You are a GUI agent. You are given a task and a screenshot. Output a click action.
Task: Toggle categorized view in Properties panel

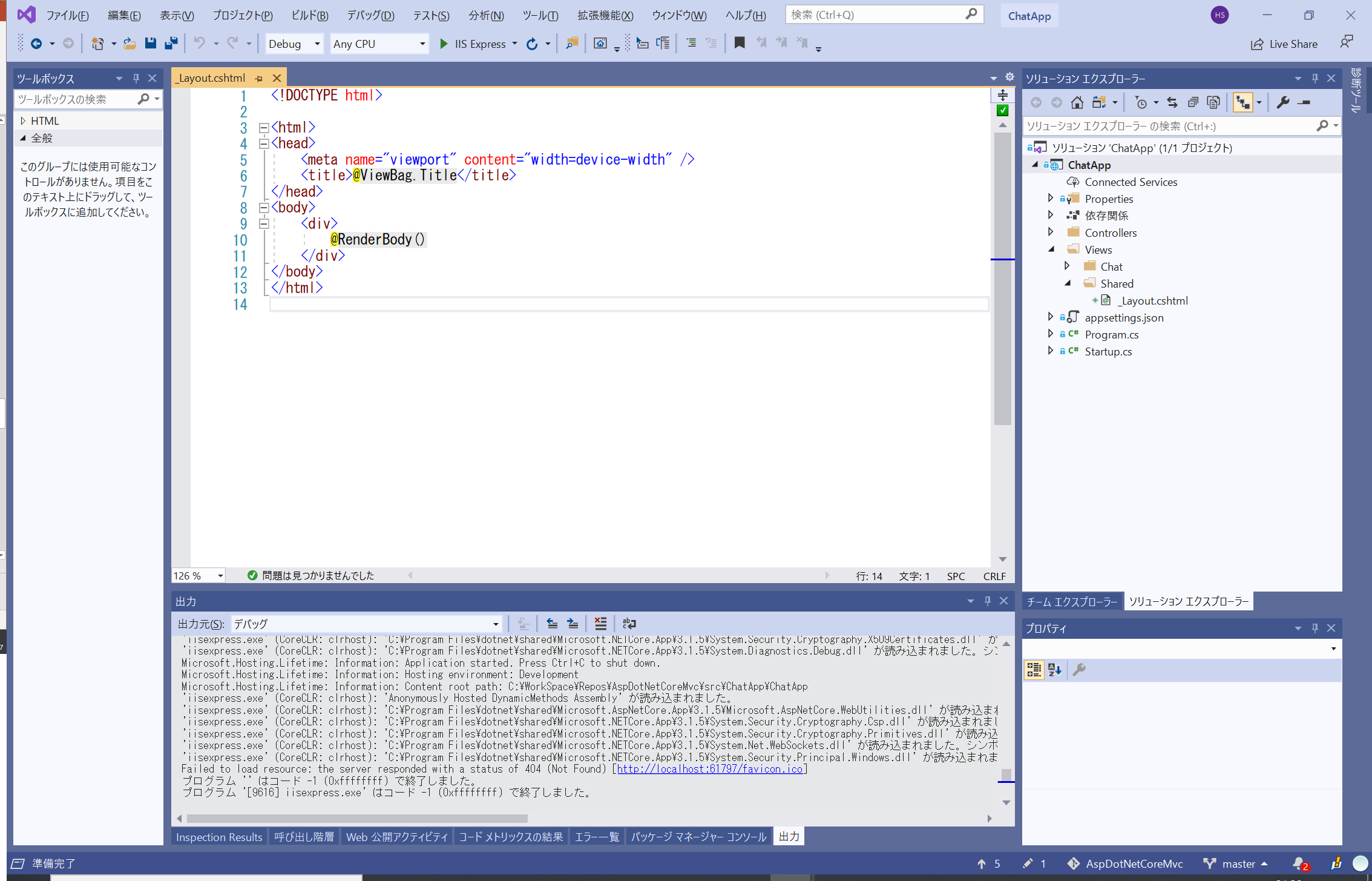tap(1034, 670)
